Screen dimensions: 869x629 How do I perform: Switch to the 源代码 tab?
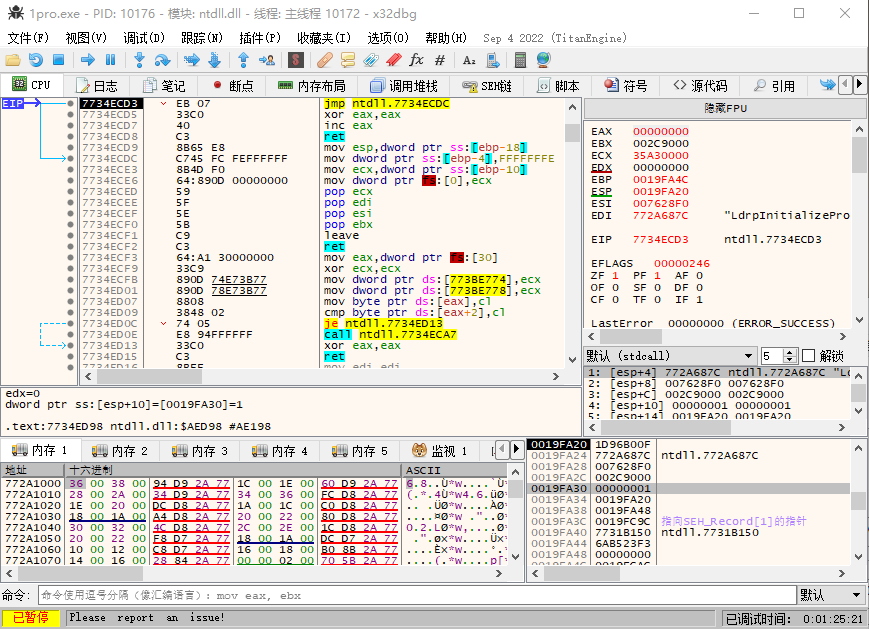[x=701, y=86]
